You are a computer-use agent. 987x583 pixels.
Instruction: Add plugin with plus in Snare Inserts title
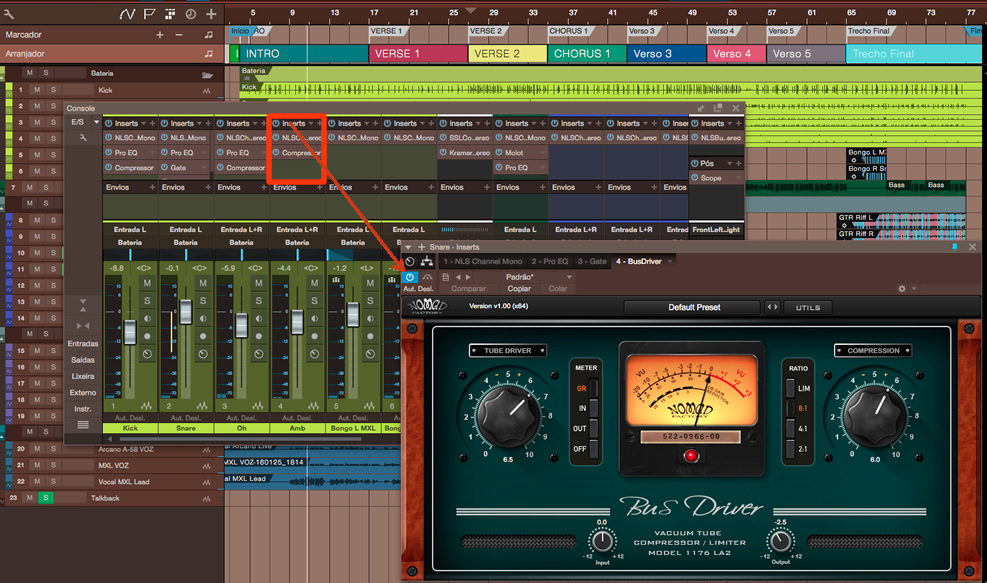421,247
